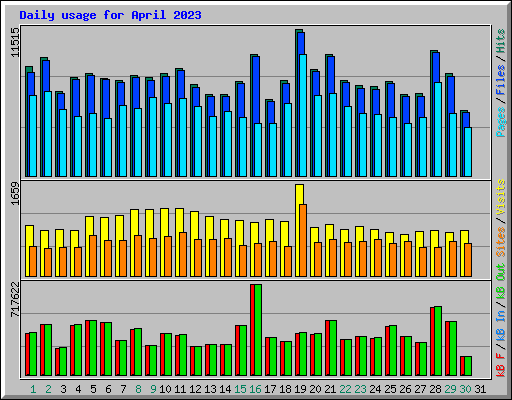
Task: Click day 27 on the x-axis
Action: point(420,389)
